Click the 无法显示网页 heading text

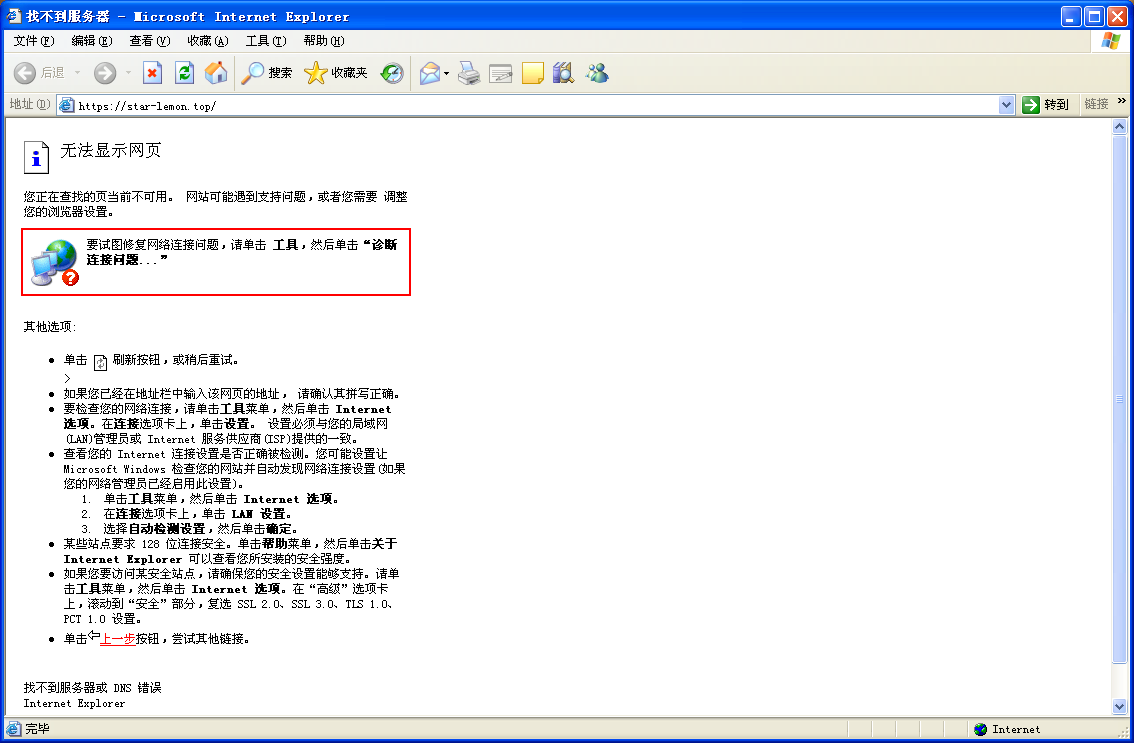(111, 150)
